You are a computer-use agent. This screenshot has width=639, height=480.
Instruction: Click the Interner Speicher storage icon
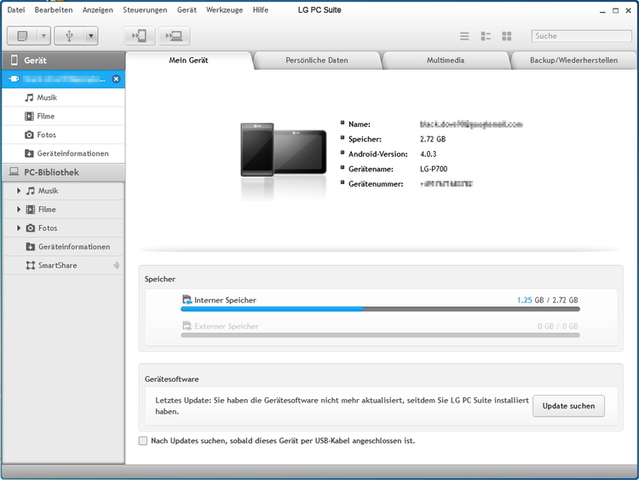point(187,300)
